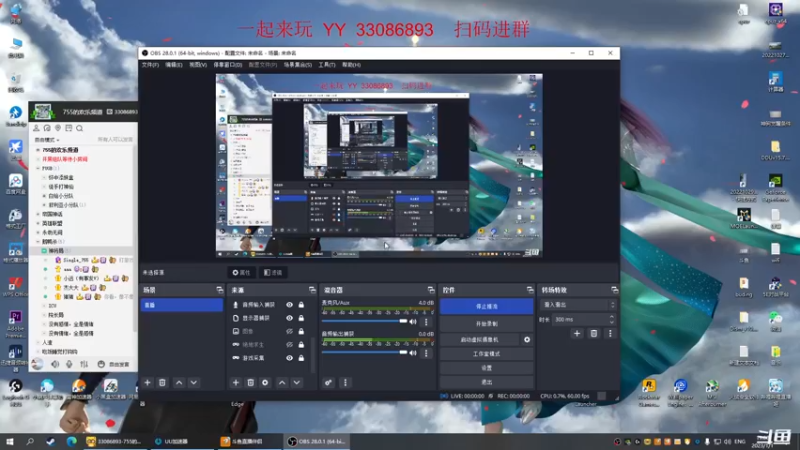Screen dimensions: 800x450
Task: Mute the audio output capture channel
Action: [413, 353]
